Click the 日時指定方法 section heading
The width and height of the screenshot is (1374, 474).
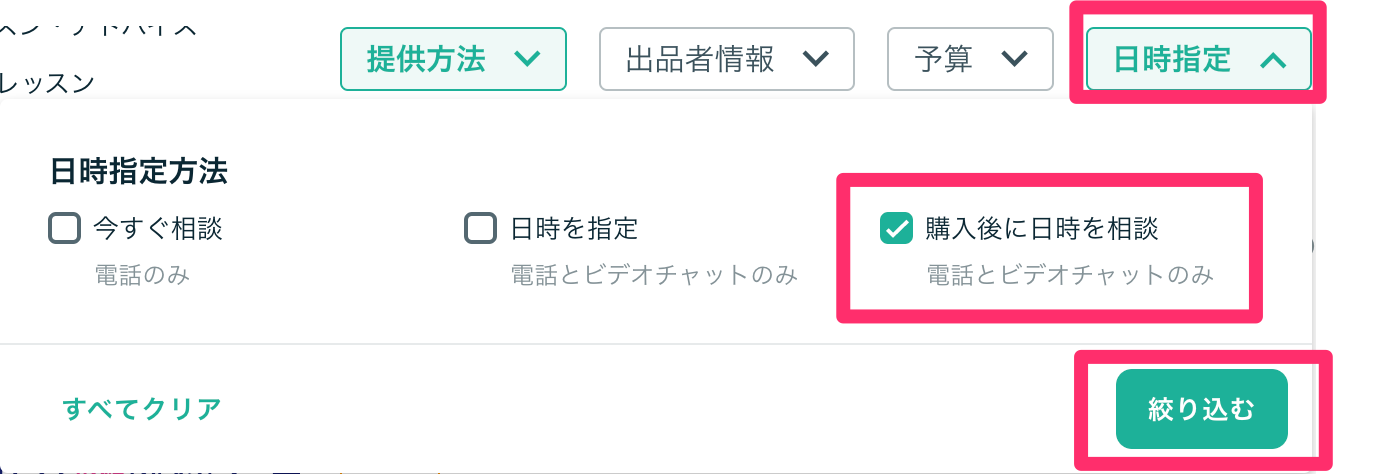coord(139,172)
